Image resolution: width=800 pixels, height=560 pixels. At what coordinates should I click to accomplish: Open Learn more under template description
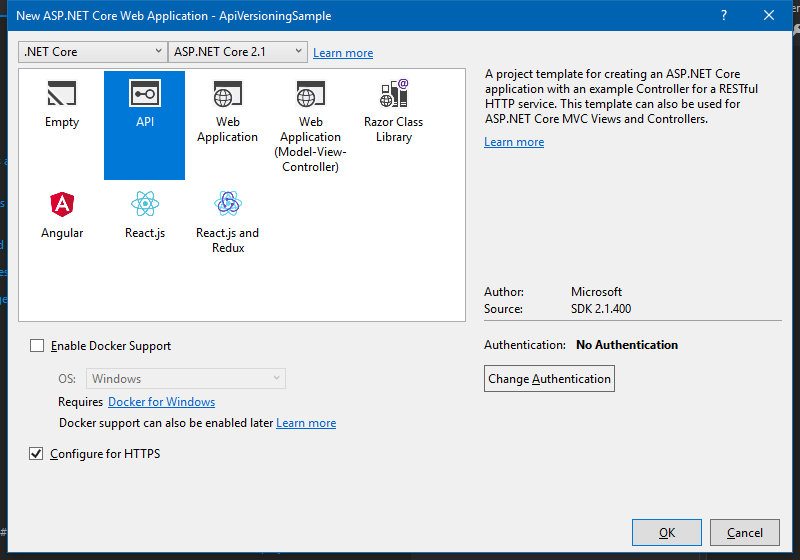(514, 142)
